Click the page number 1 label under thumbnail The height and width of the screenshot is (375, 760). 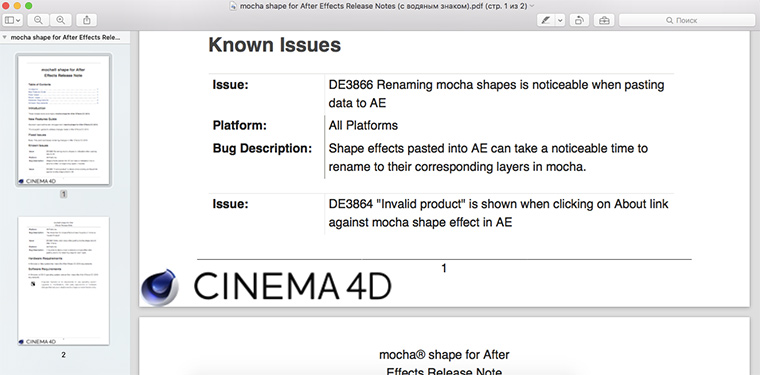[63, 194]
